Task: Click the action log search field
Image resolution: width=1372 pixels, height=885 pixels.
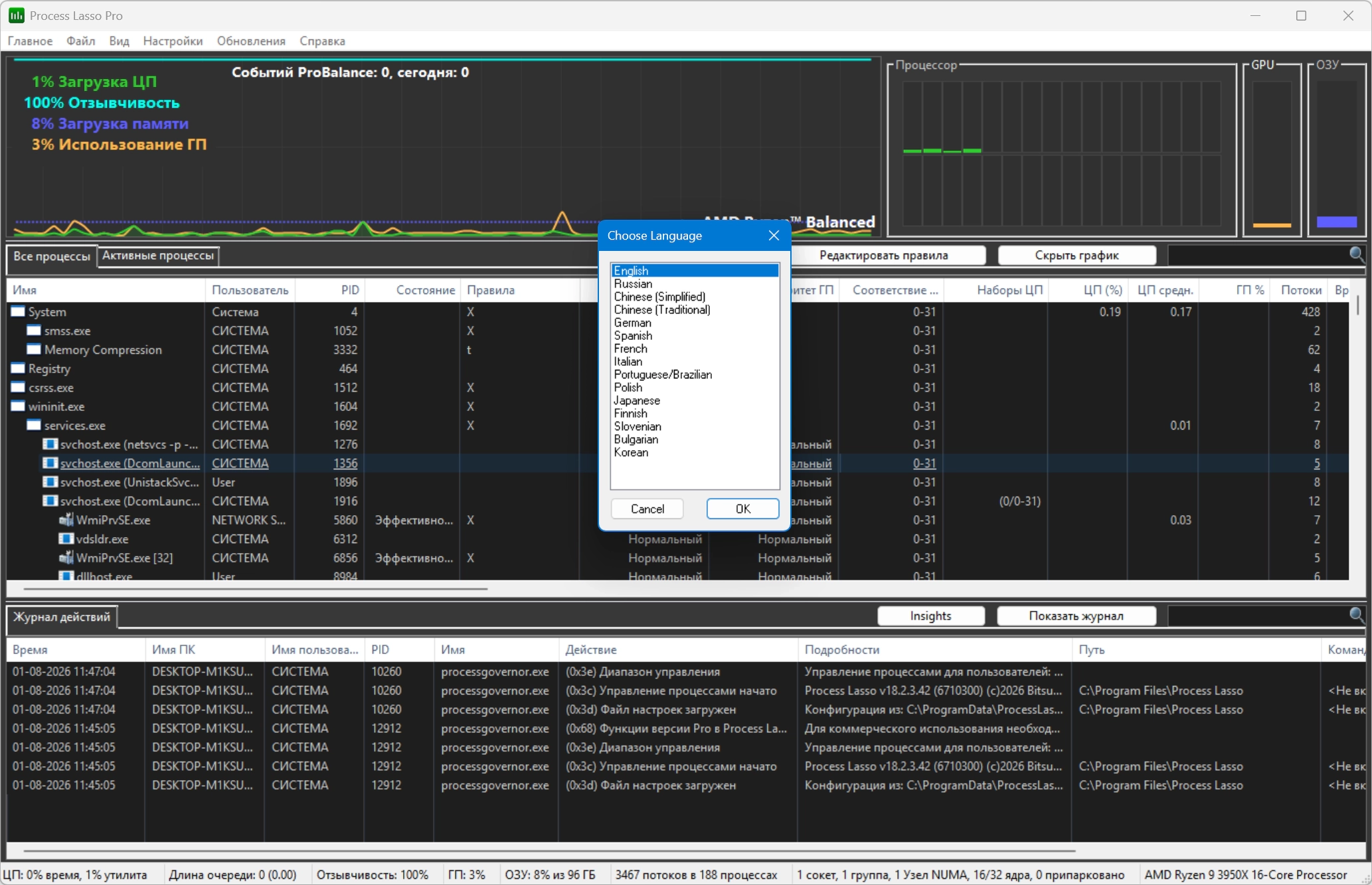Action: pos(1258,615)
